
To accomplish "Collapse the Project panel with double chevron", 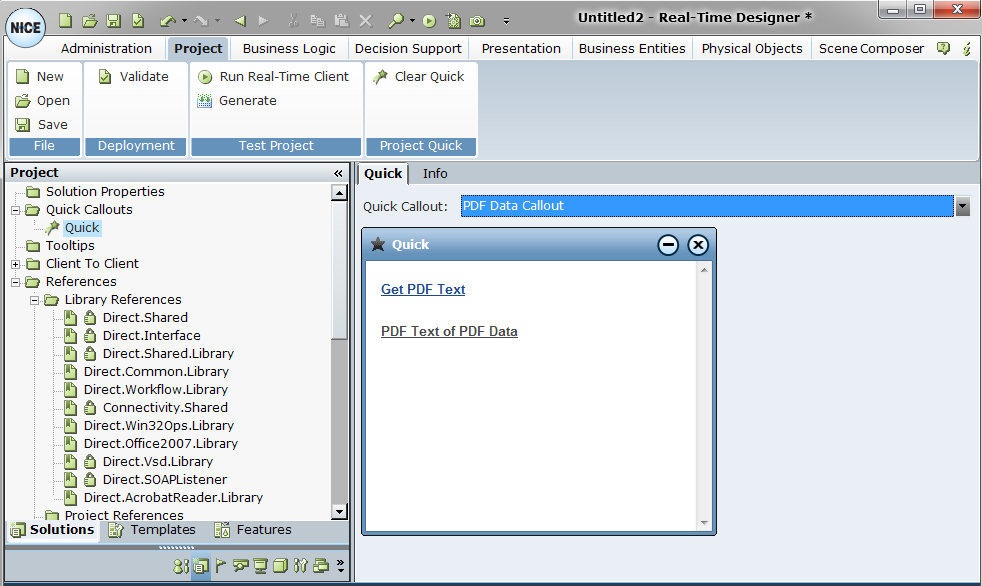I will click(338, 173).
